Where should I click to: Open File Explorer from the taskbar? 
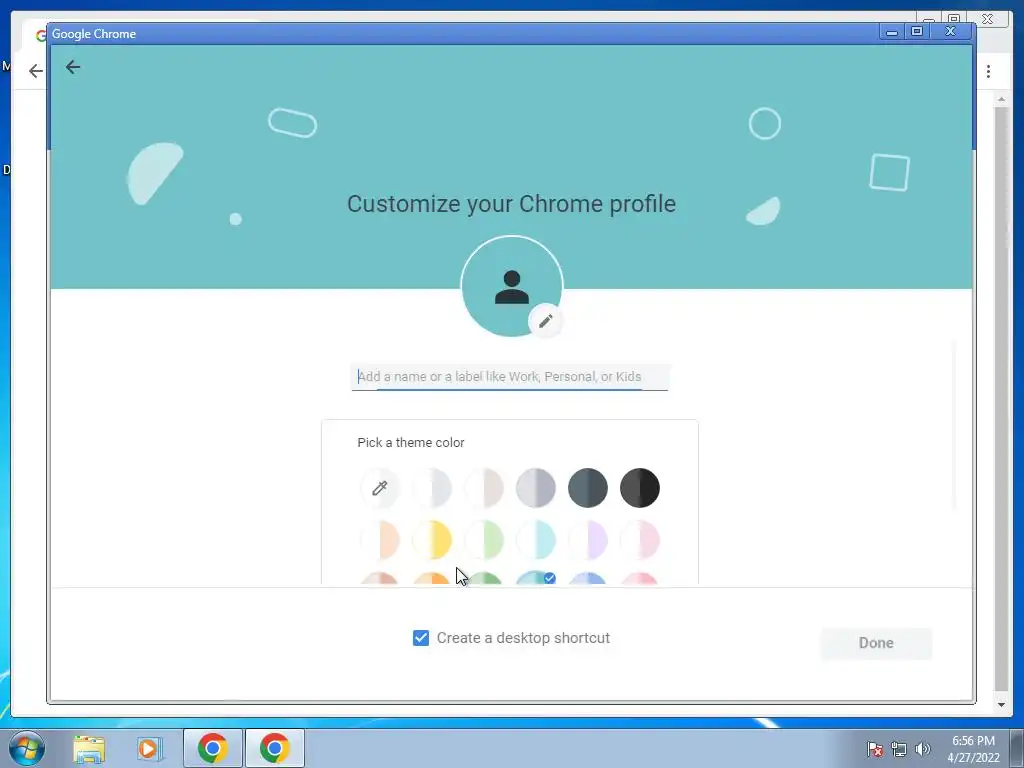coord(89,748)
